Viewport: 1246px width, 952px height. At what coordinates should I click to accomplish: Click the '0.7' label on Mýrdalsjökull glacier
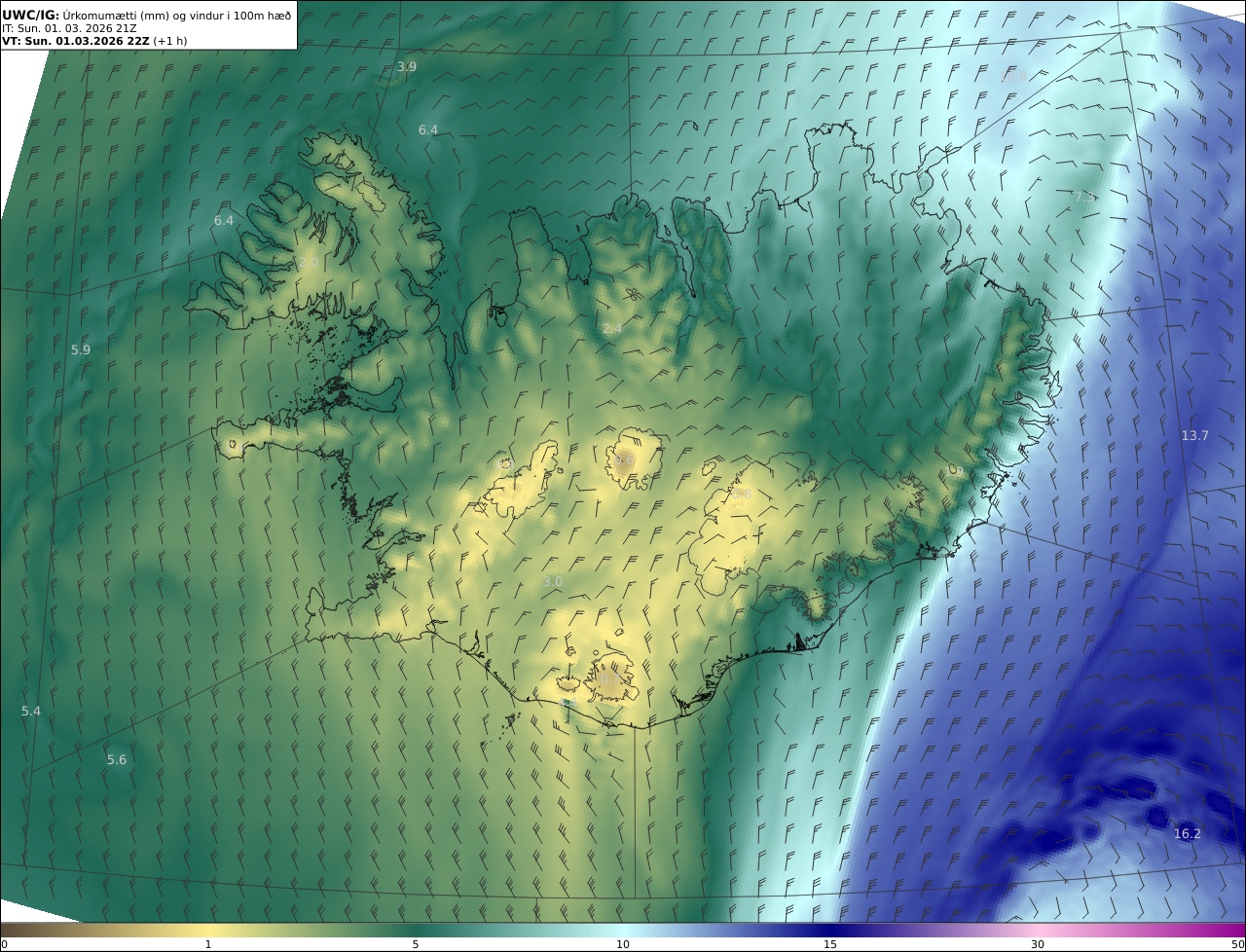[x=610, y=679]
